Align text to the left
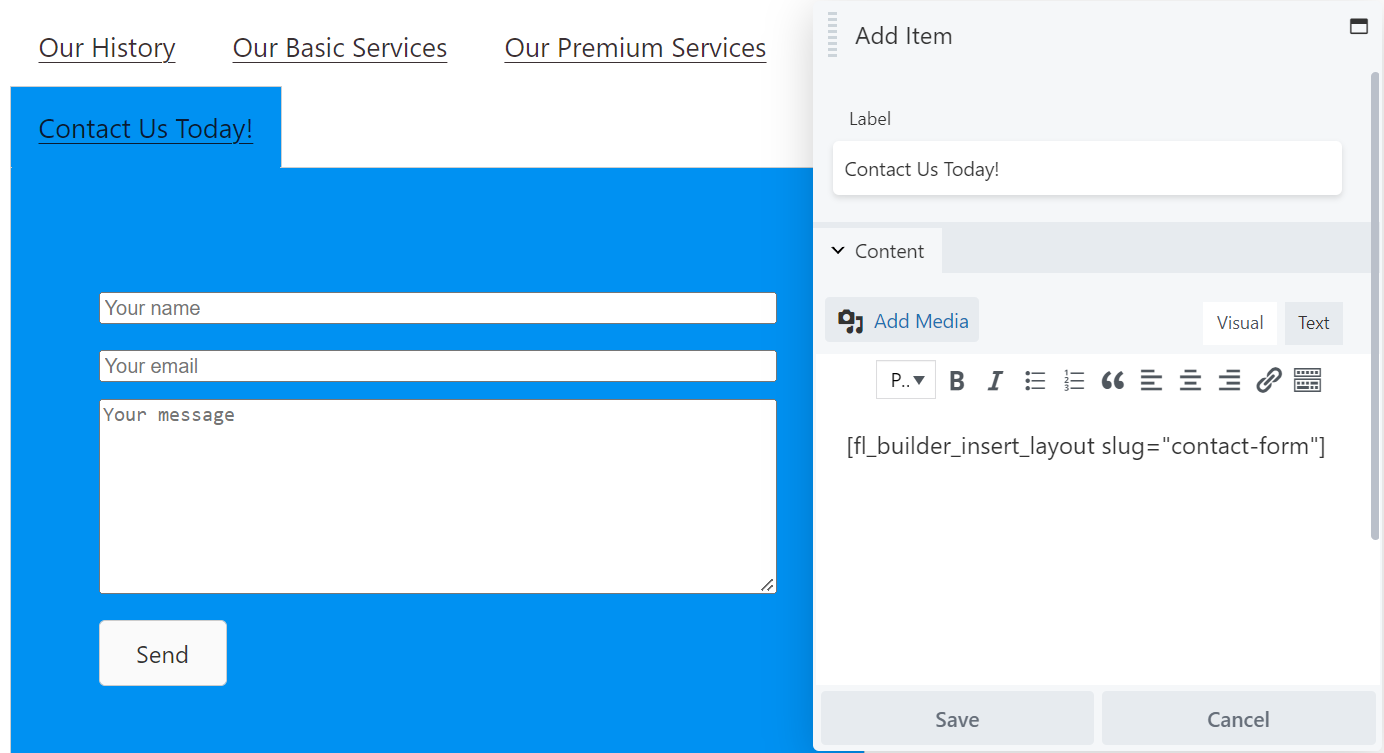 pos(1151,380)
